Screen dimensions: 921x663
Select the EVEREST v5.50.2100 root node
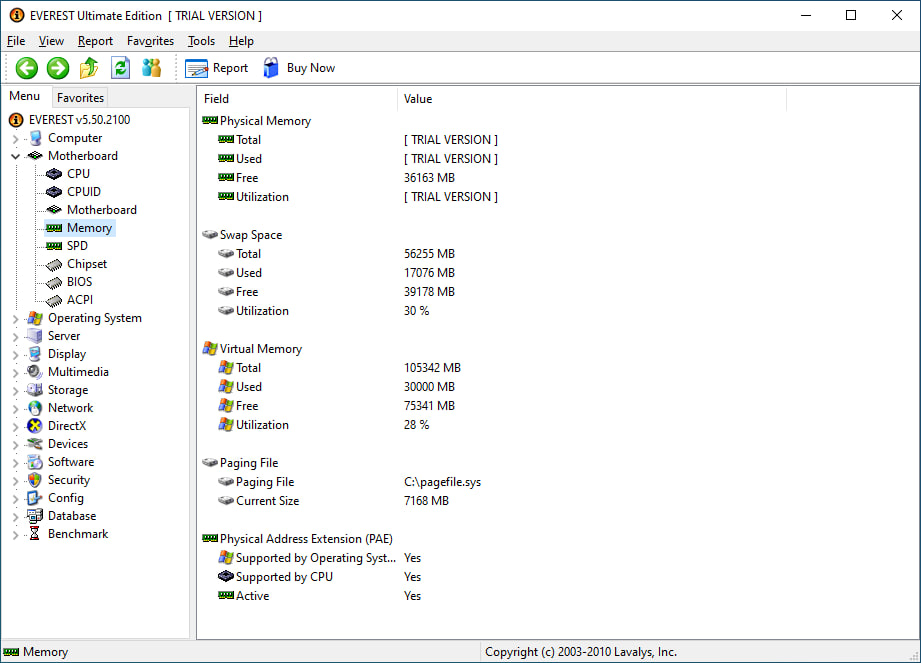pyautogui.click(x=79, y=120)
